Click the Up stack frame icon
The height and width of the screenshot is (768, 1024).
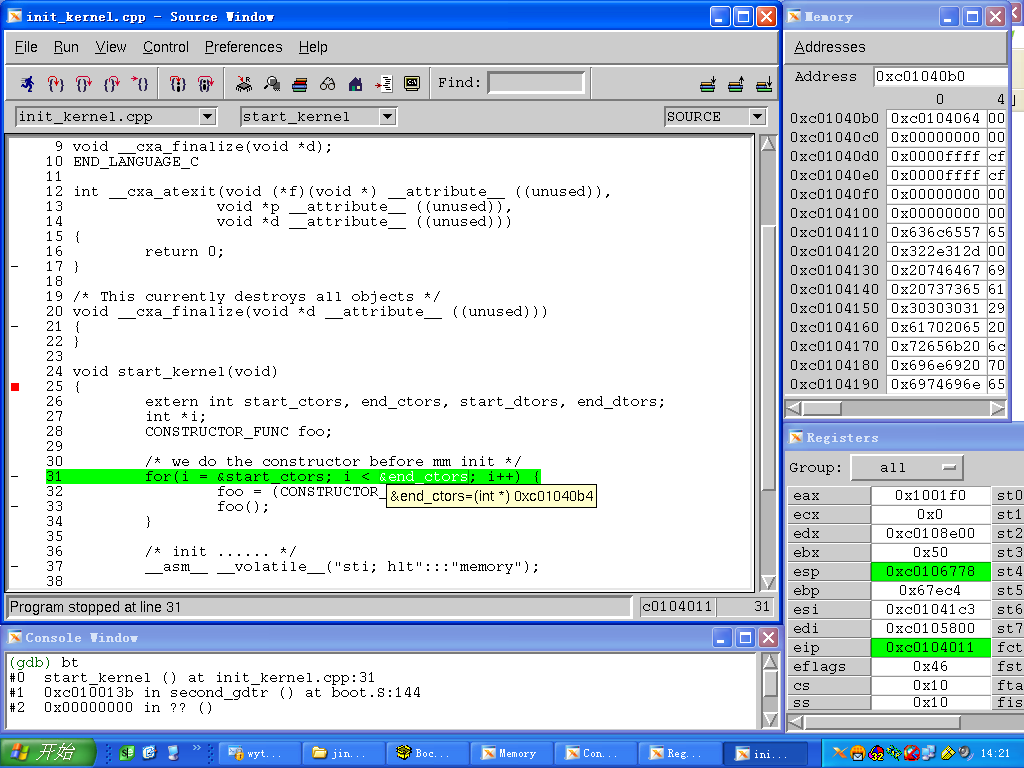click(x=736, y=84)
